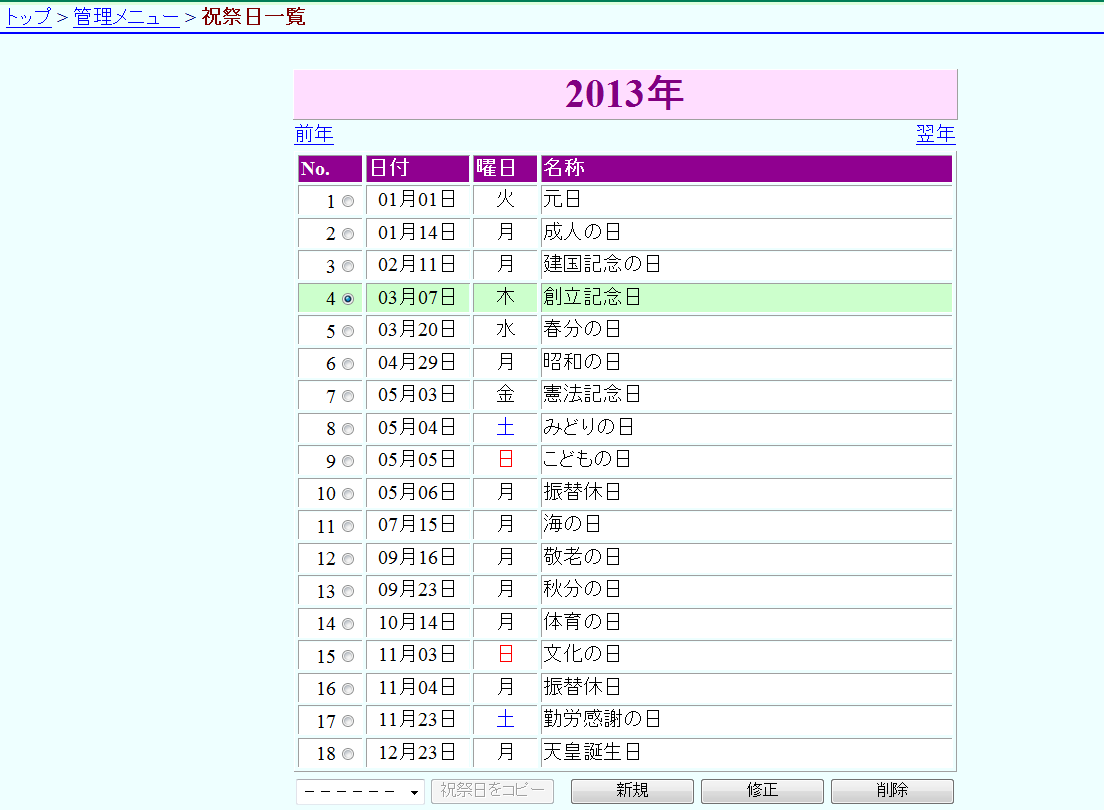Select radio button for row 13 秋分の日
The image size is (1104, 810).
click(348, 591)
